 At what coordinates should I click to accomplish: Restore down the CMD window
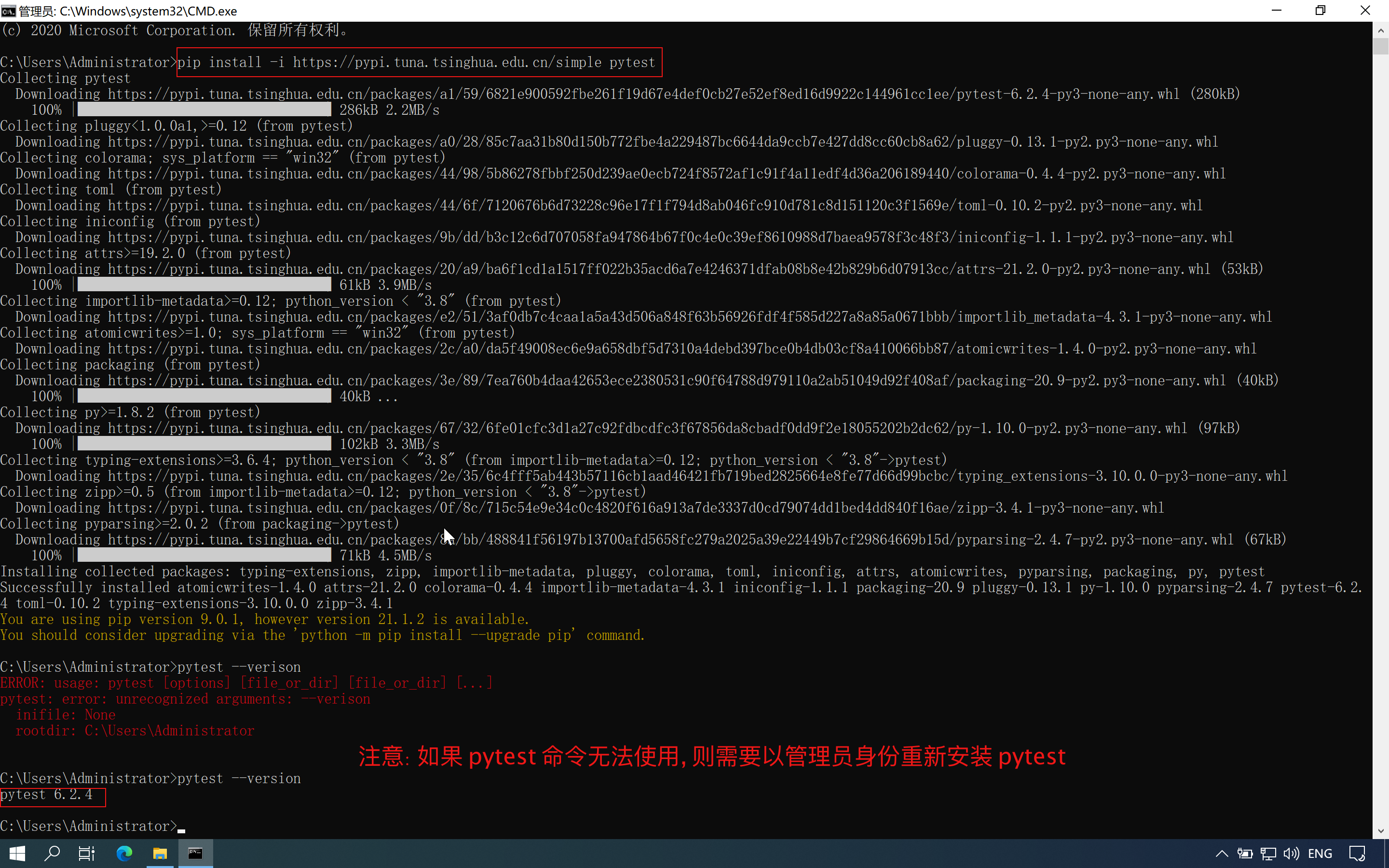pos(1320,10)
